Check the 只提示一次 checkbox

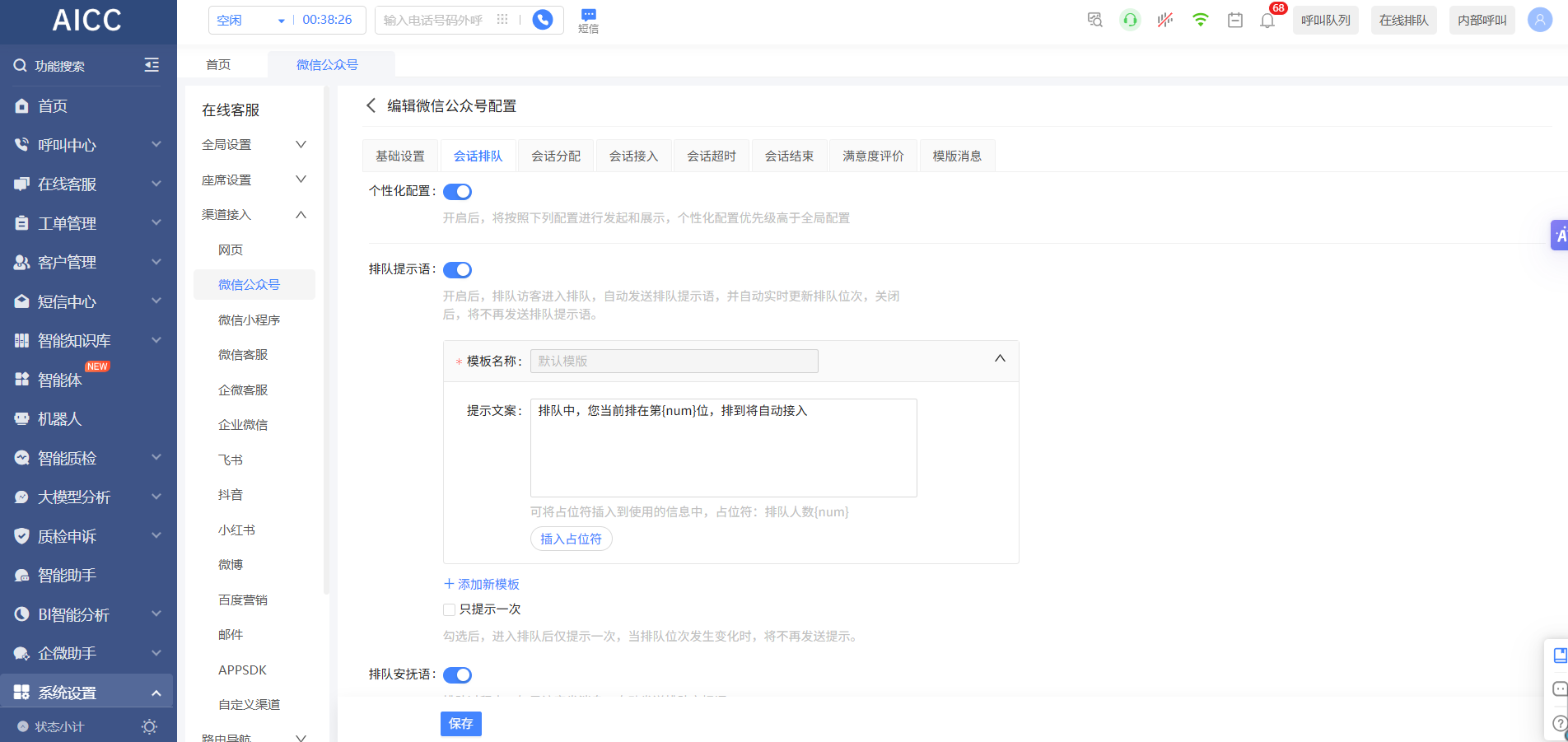click(449, 609)
